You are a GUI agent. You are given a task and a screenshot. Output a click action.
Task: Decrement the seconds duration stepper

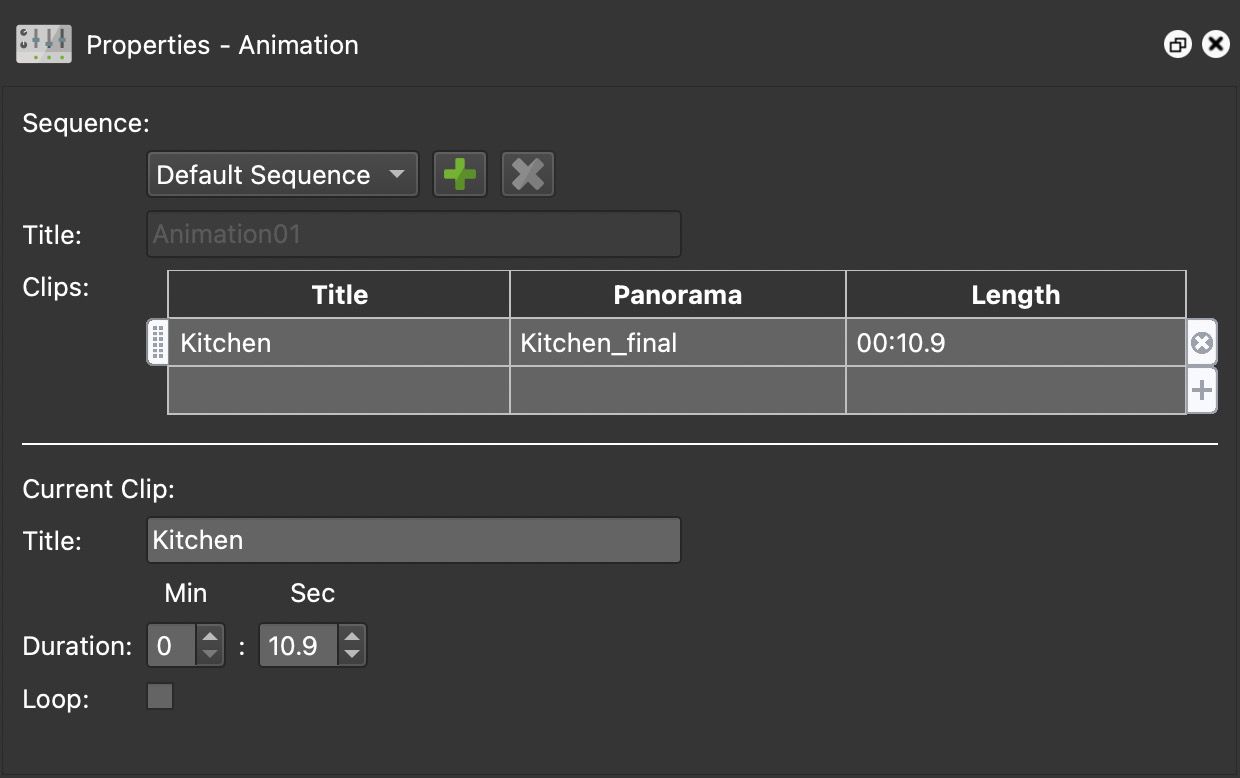click(351, 652)
